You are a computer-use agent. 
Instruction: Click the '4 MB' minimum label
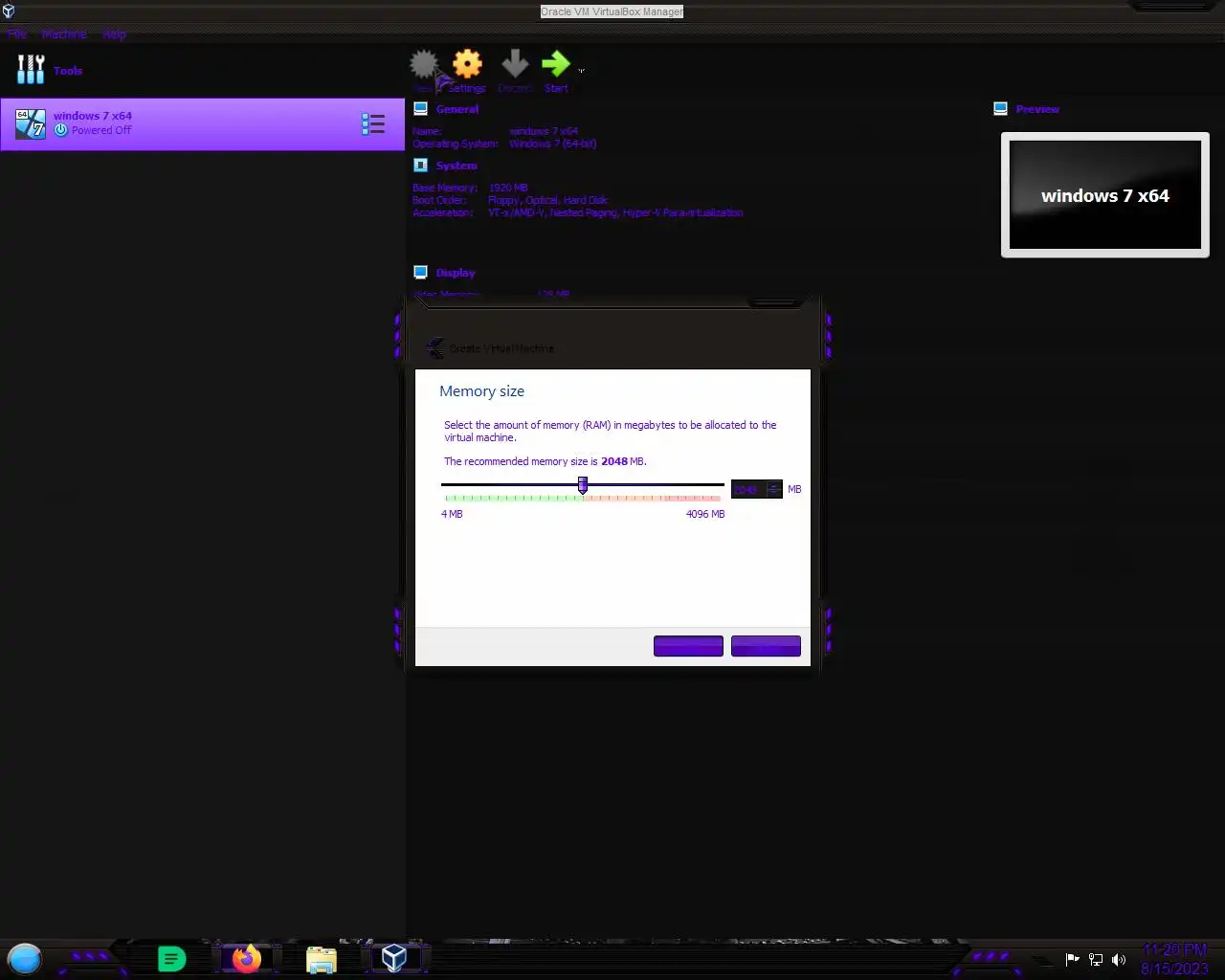coord(452,514)
